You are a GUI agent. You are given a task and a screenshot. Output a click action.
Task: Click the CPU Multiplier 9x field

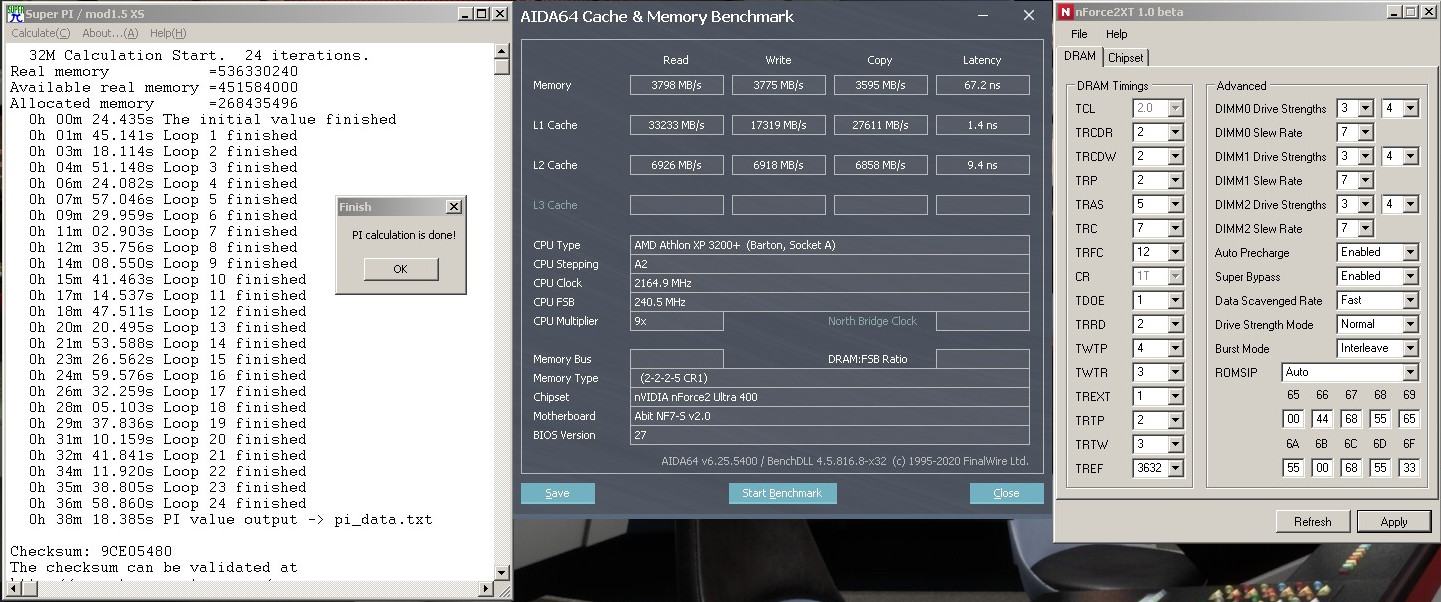click(x=676, y=321)
